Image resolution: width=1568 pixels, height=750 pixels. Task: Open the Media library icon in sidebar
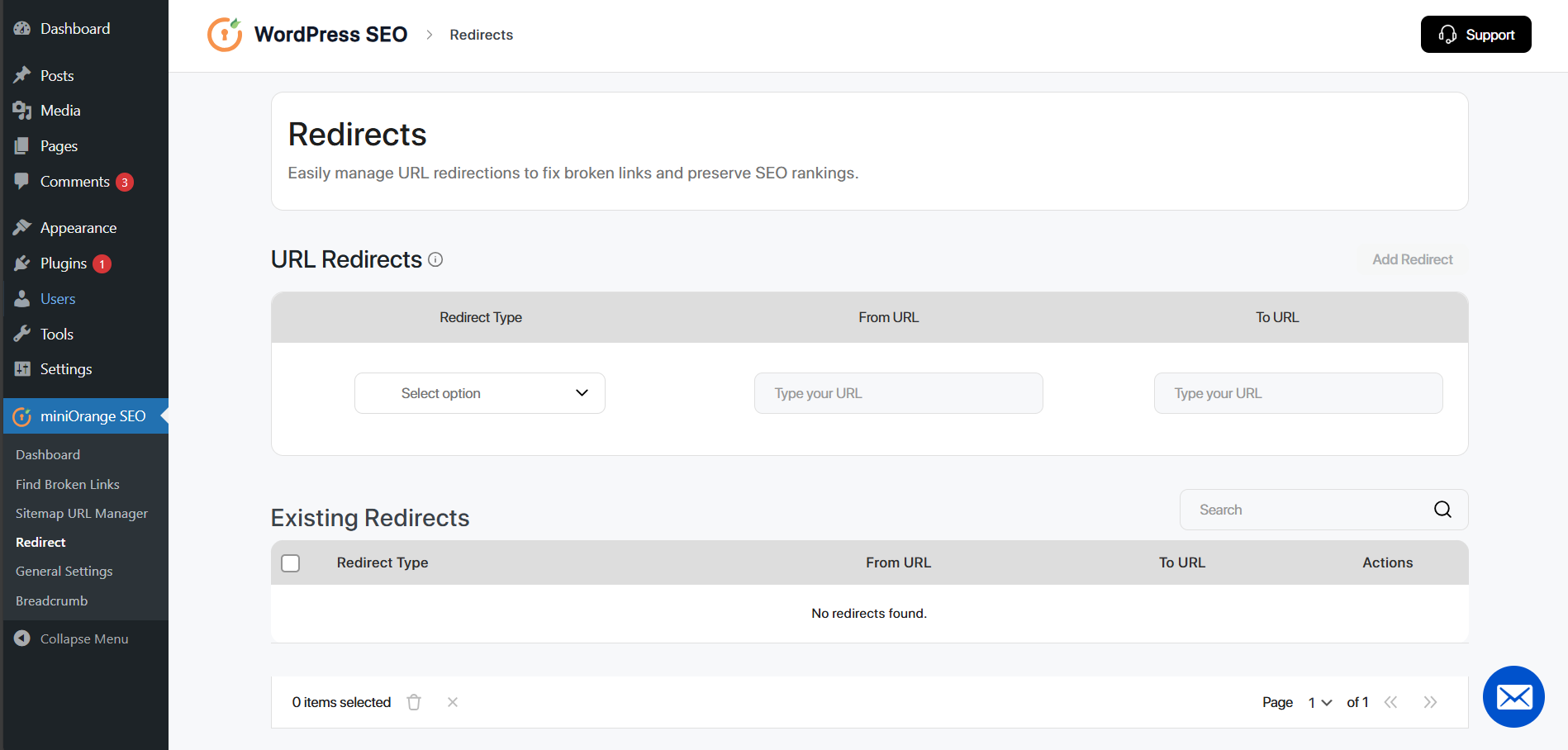point(22,110)
